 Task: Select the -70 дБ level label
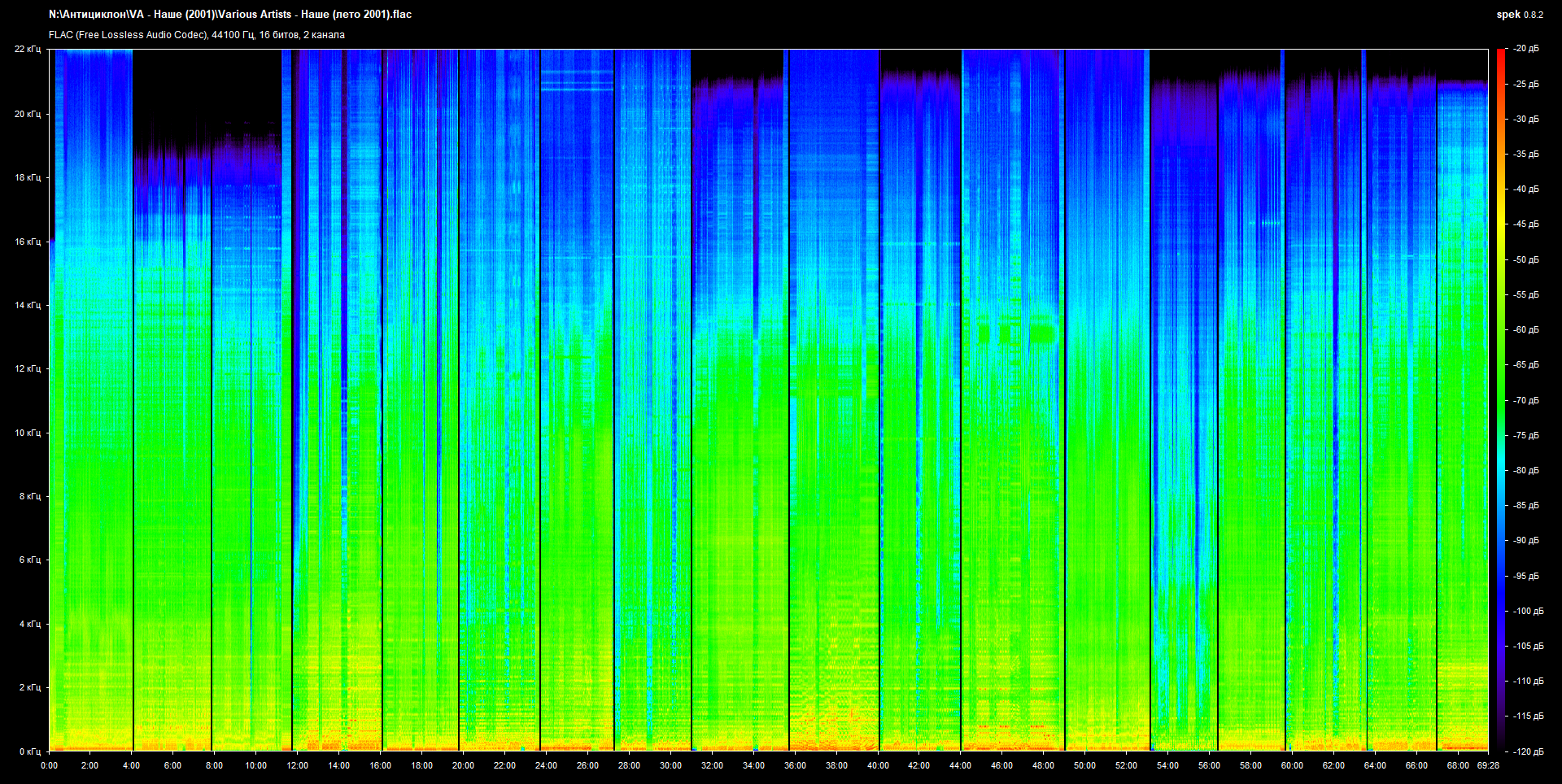(1525, 400)
